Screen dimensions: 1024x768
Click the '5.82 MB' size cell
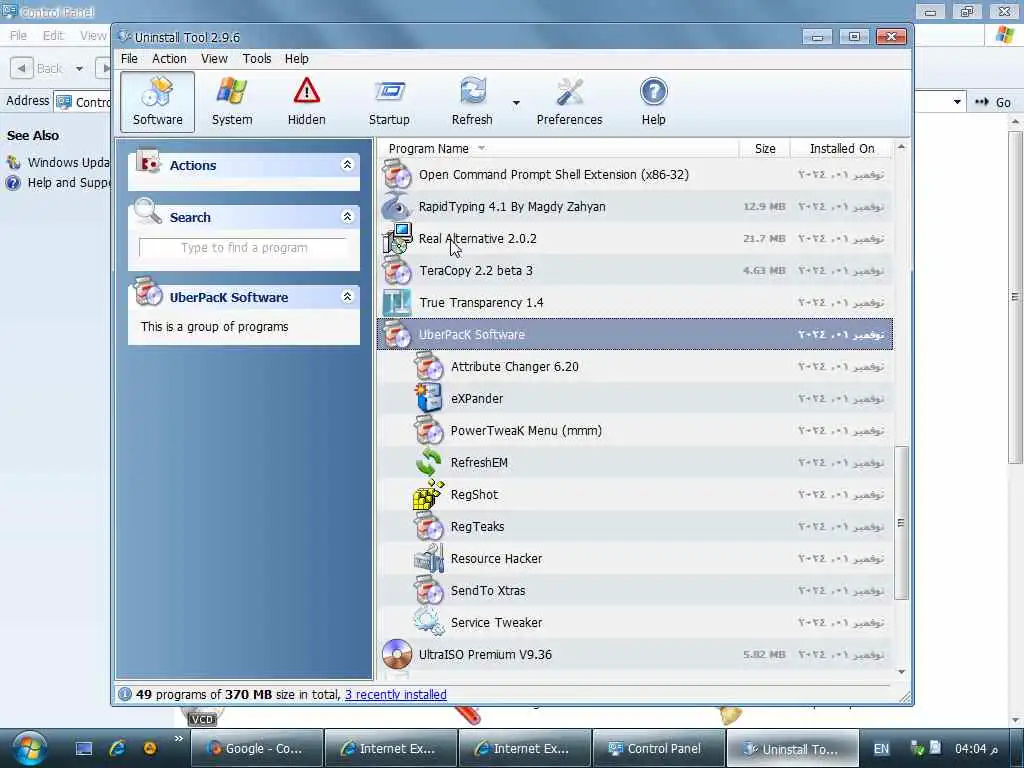tap(763, 654)
